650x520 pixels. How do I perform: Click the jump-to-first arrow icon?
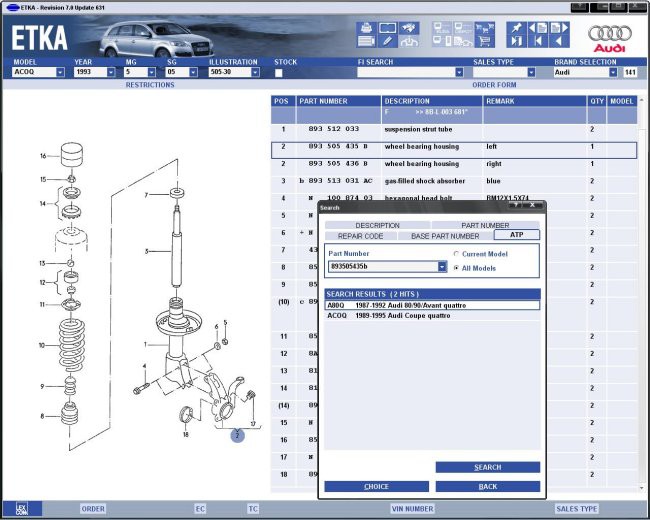click(538, 41)
